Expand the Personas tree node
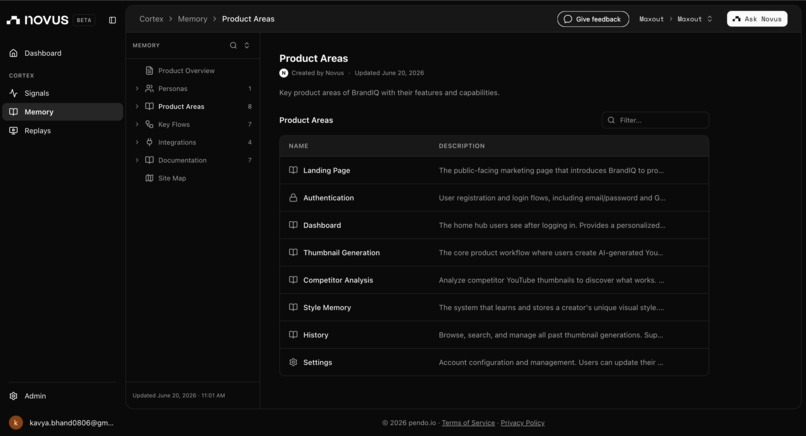This screenshot has width=806, height=436. [x=137, y=88]
